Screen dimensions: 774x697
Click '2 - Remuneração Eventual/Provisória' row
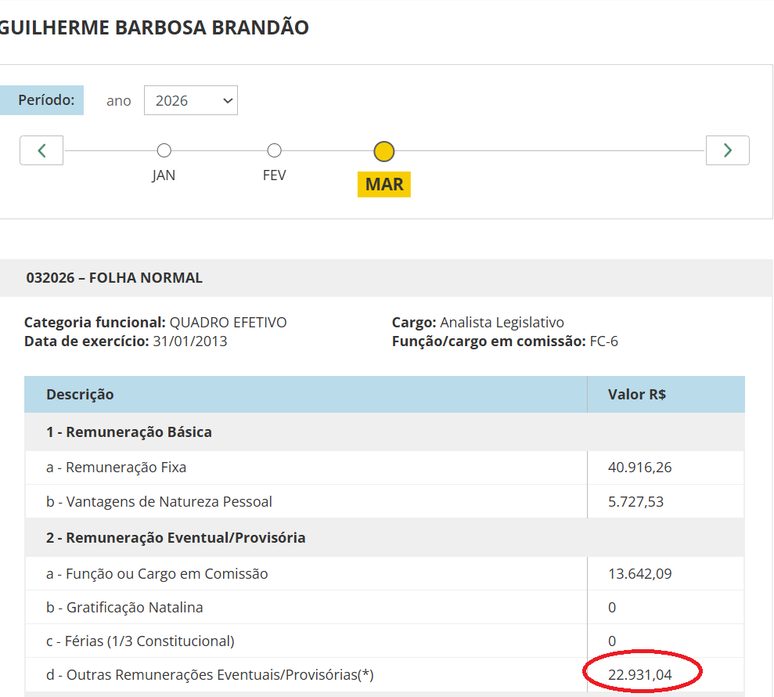point(385,538)
